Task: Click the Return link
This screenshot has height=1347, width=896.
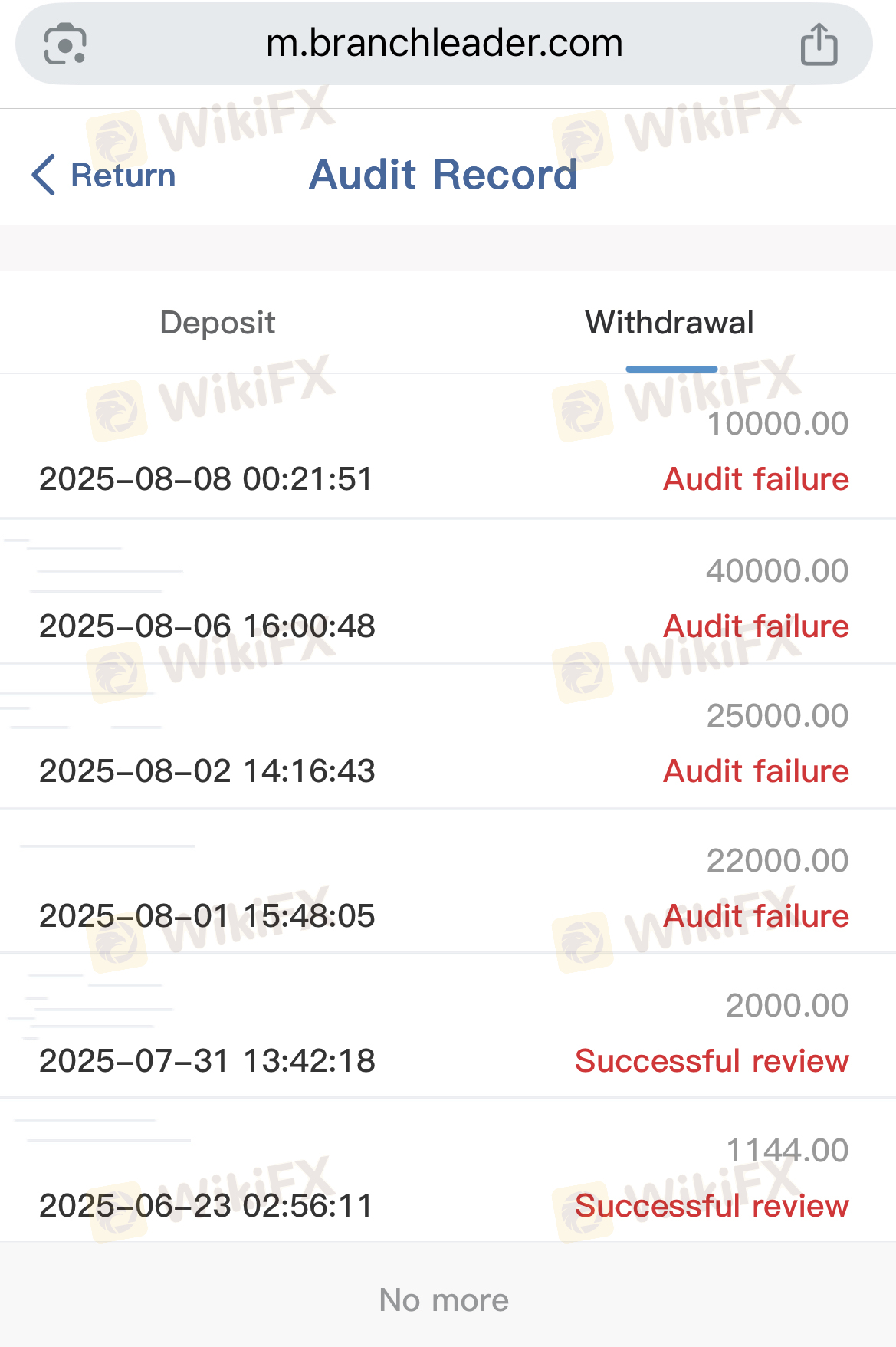Action: pos(123,176)
